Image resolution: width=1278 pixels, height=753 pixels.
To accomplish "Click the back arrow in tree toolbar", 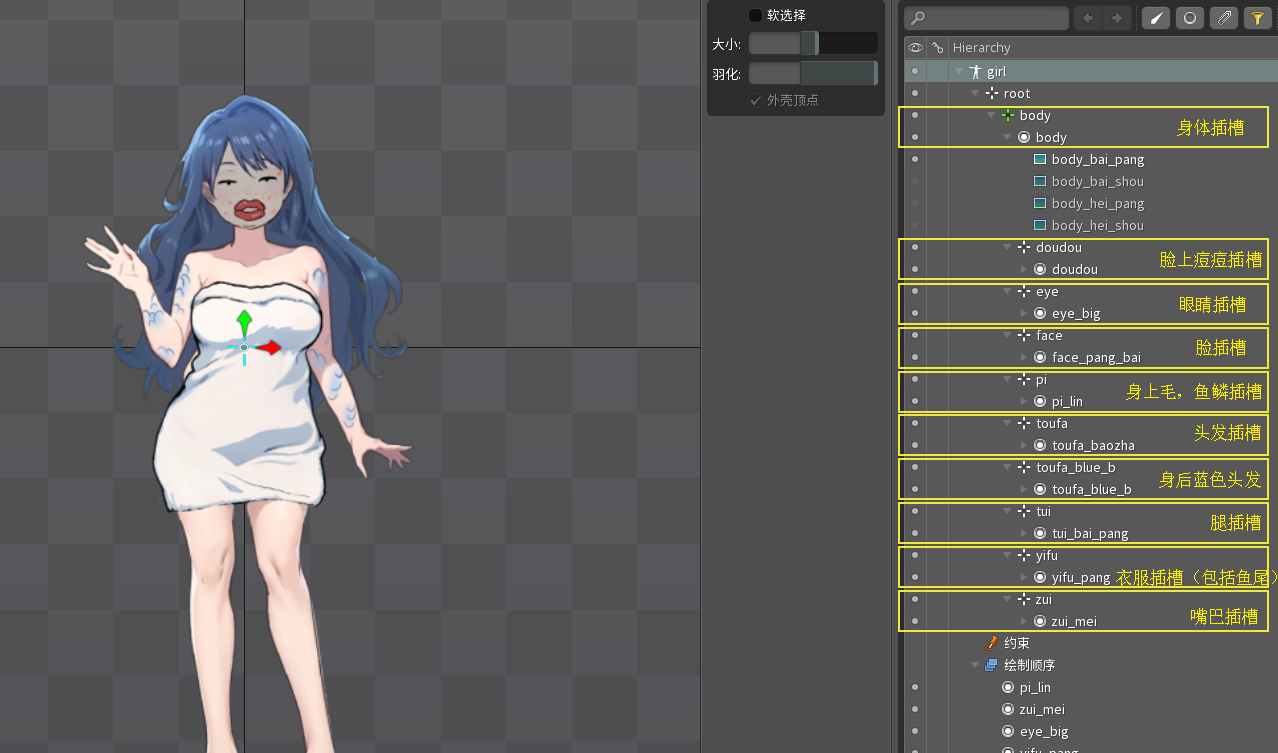I will click(x=1087, y=18).
